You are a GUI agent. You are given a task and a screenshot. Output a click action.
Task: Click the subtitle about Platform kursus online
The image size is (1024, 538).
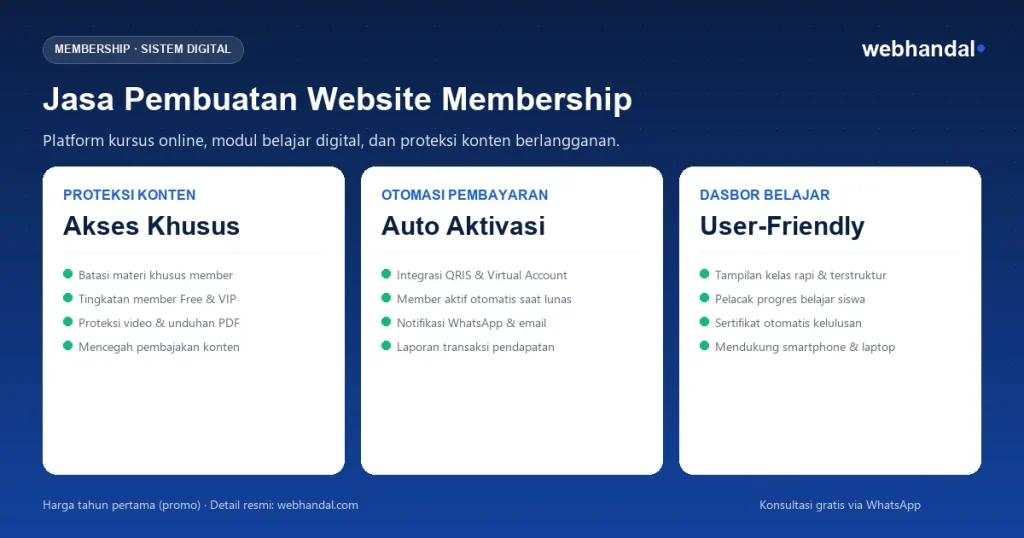[x=331, y=140]
